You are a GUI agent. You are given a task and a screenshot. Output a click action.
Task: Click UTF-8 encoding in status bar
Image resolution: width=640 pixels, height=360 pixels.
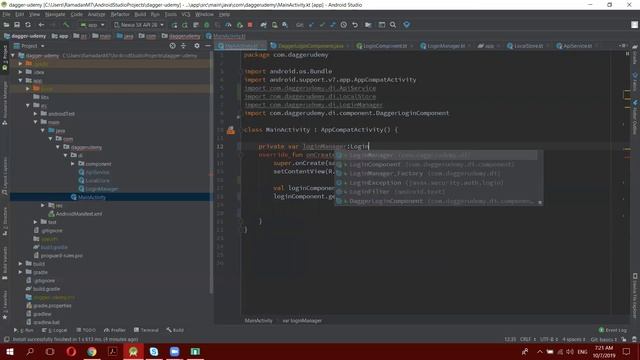(549, 339)
